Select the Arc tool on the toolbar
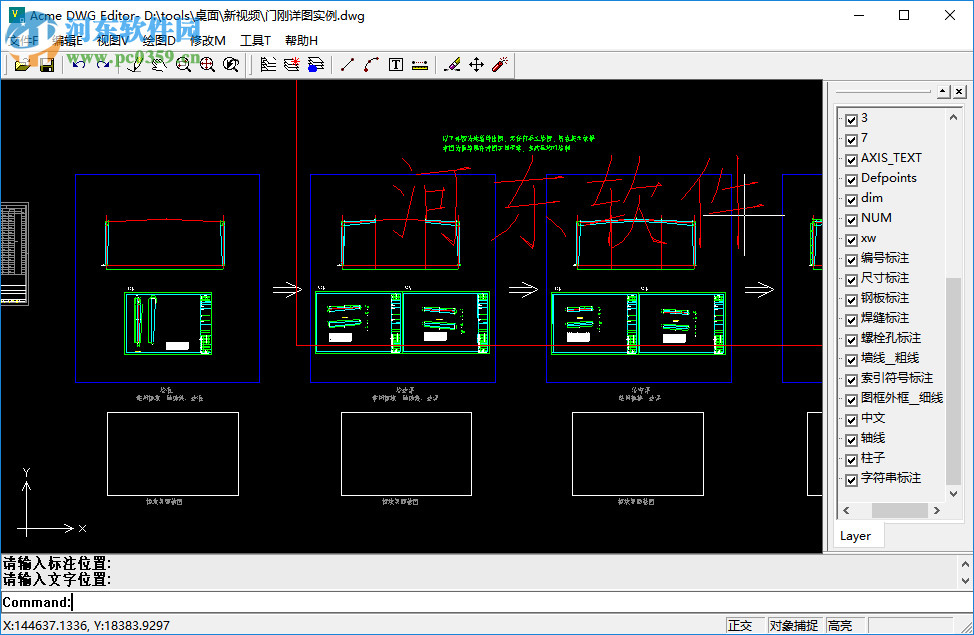Image resolution: width=974 pixels, height=635 pixels. point(372,64)
